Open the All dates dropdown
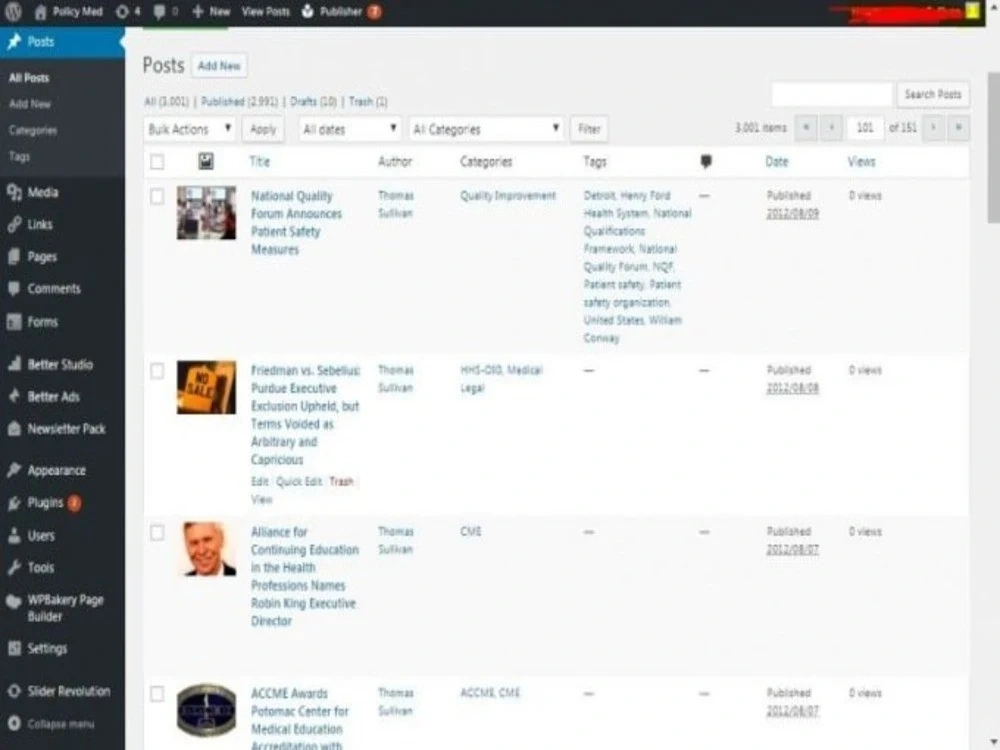The width and height of the screenshot is (1000, 750). pos(349,129)
